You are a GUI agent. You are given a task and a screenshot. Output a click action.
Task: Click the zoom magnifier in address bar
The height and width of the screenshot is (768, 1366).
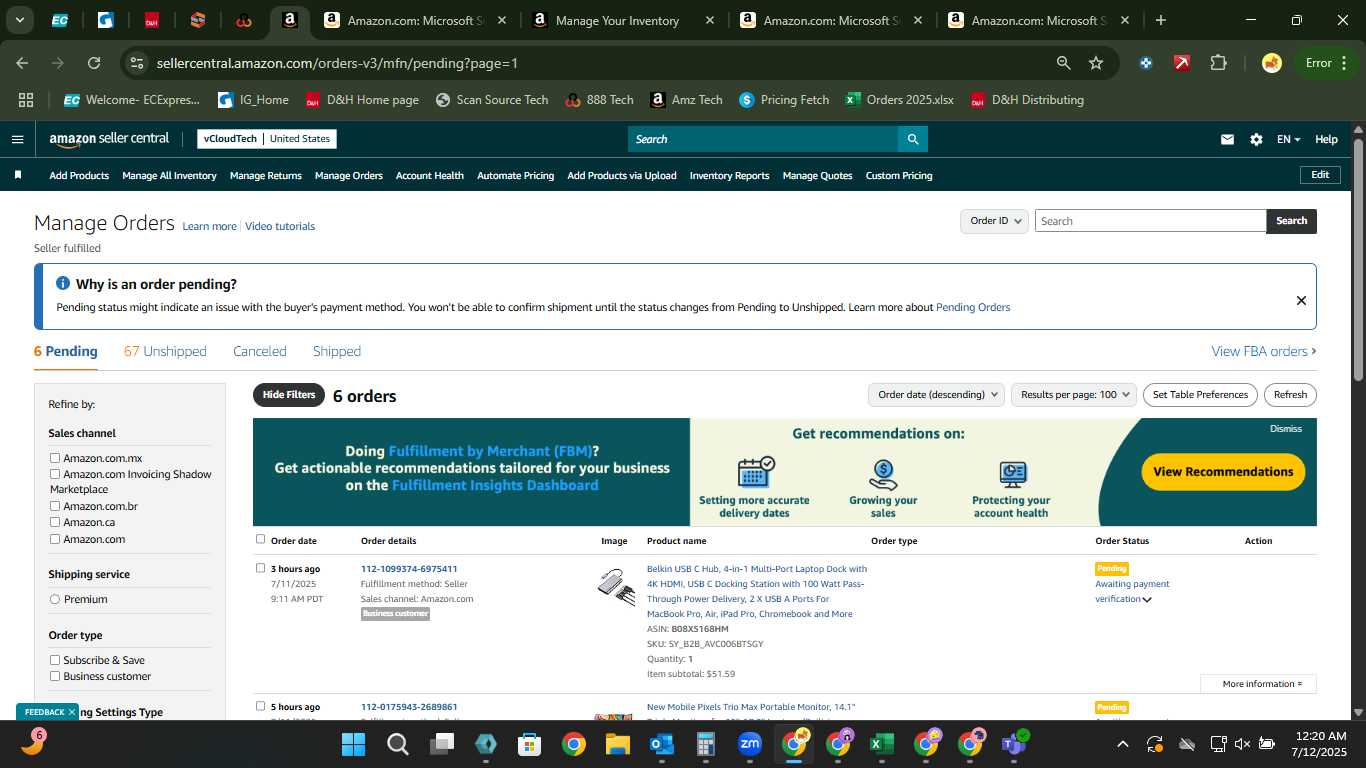(1064, 63)
